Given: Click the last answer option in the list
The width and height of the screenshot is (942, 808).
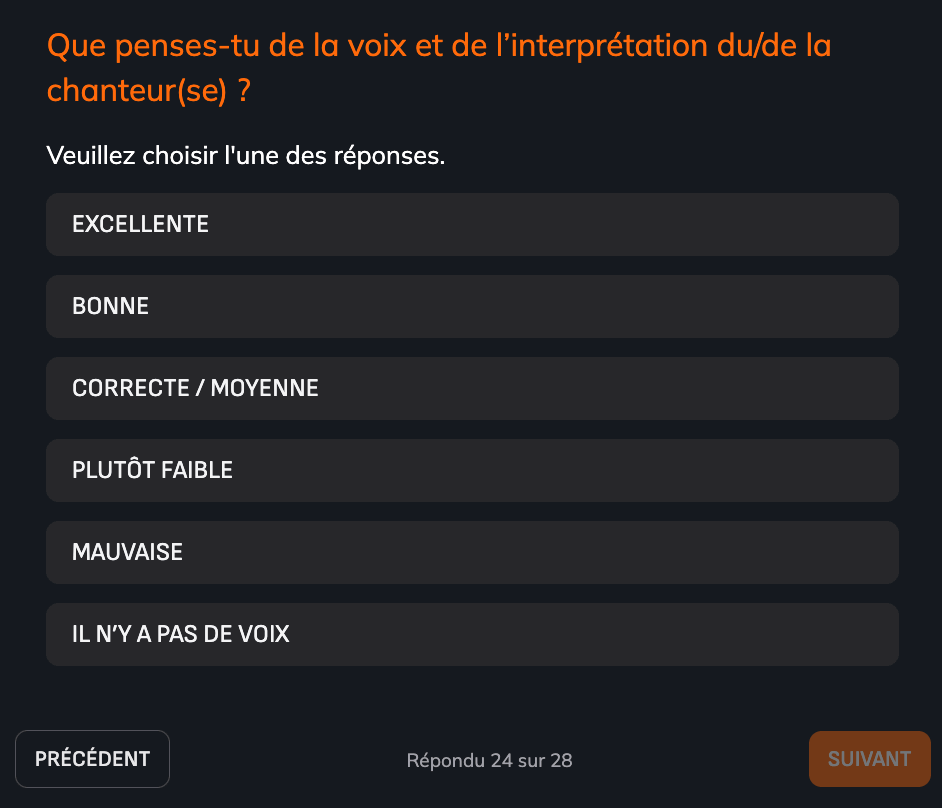Looking at the screenshot, I should [471, 634].
